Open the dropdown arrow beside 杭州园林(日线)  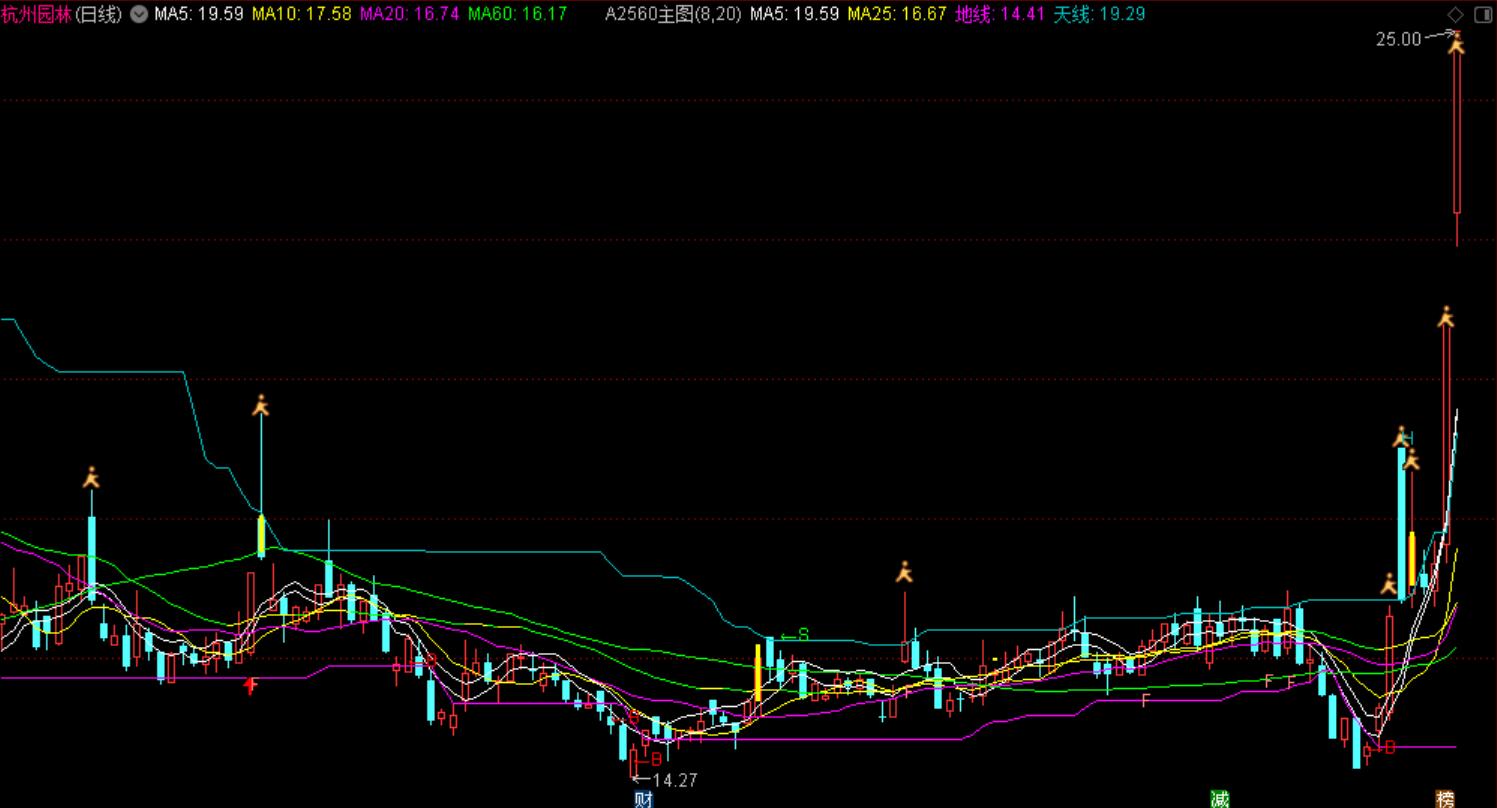click(139, 14)
